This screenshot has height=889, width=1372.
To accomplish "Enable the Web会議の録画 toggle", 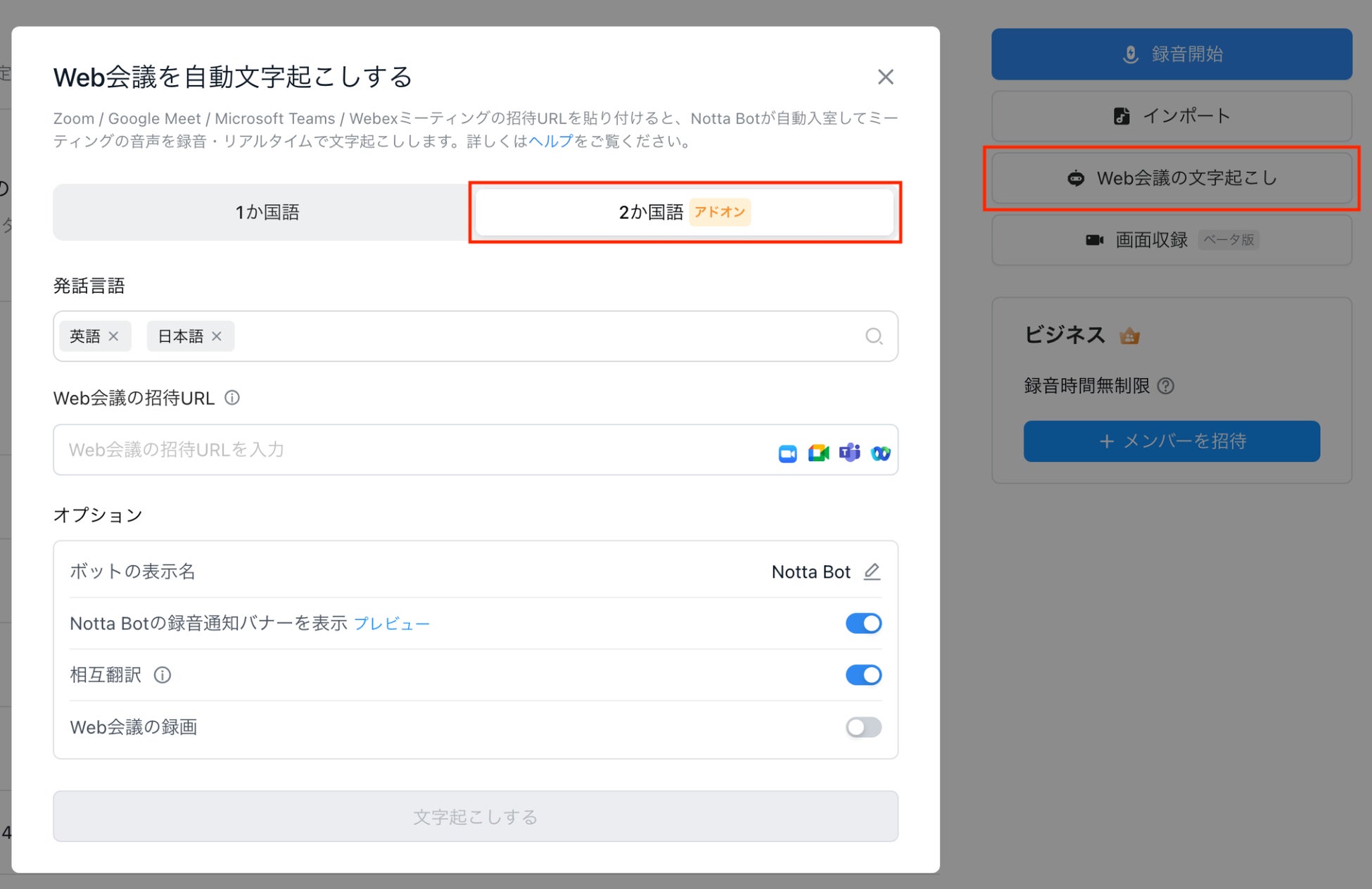I will (x=863, y=727).
